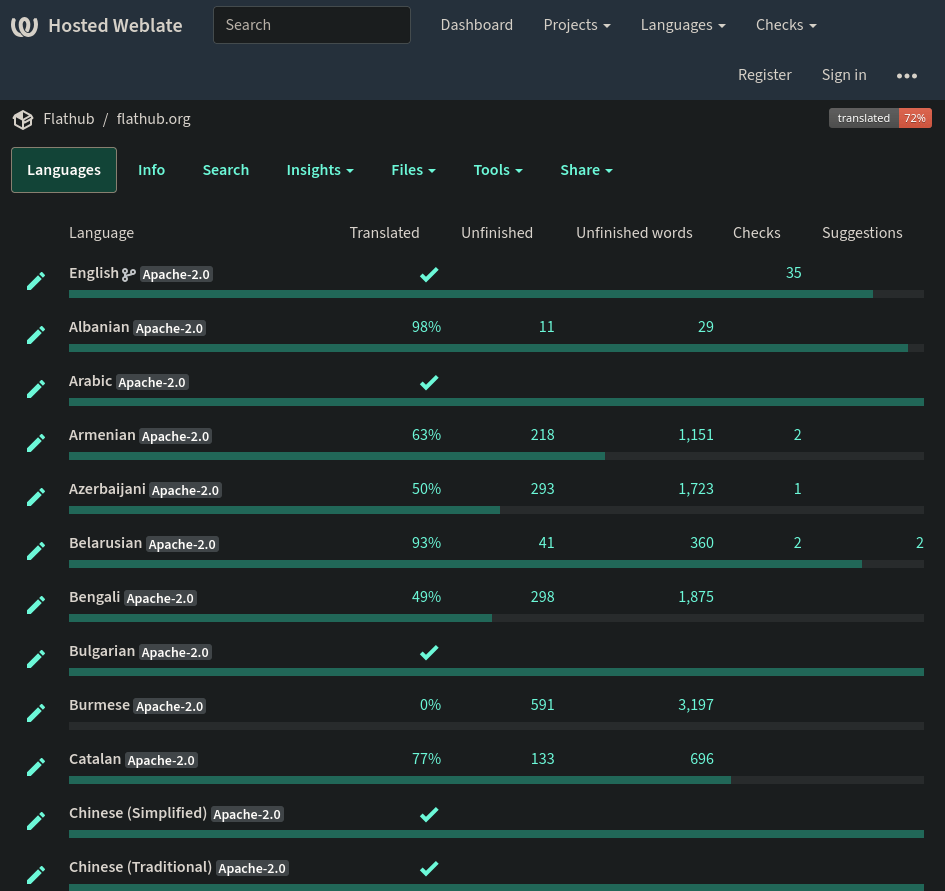Expand the Tools dropdown
945x891 pixels.
(498, 170)
